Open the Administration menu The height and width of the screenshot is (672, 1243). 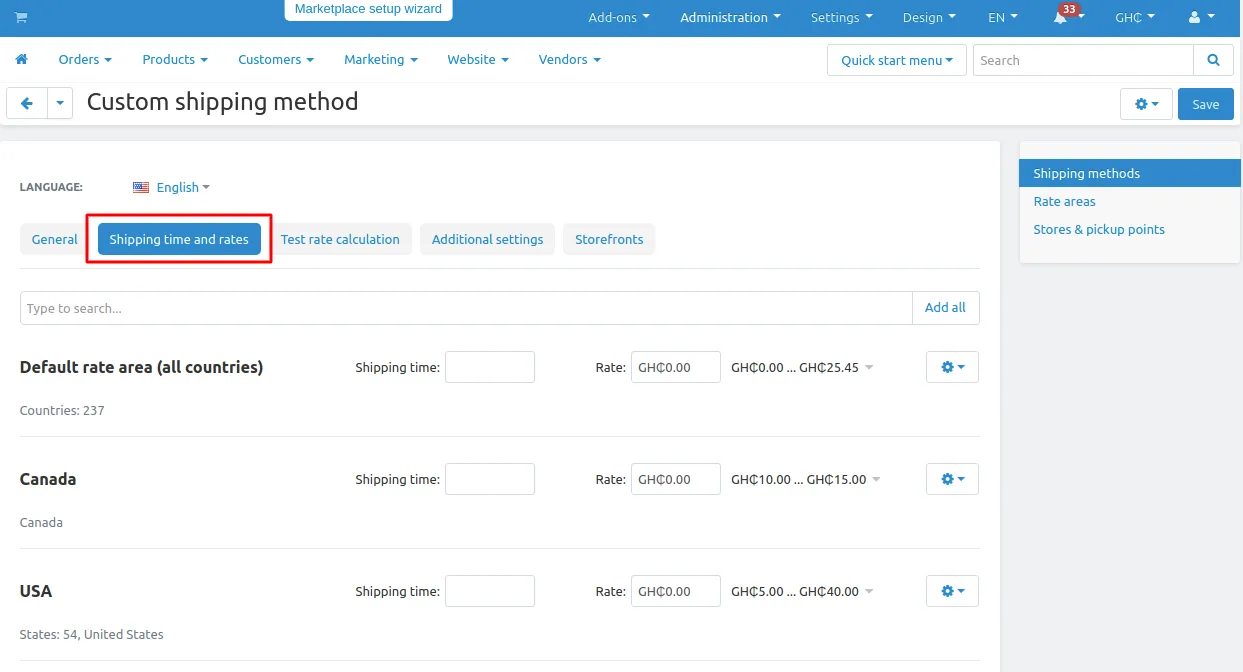pos(731,17)
